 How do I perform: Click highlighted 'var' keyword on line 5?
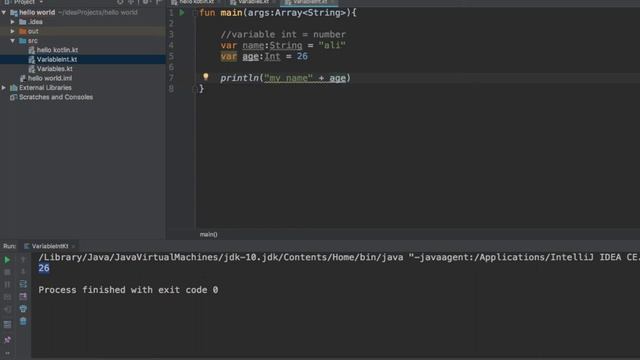(x=229, y=56)
